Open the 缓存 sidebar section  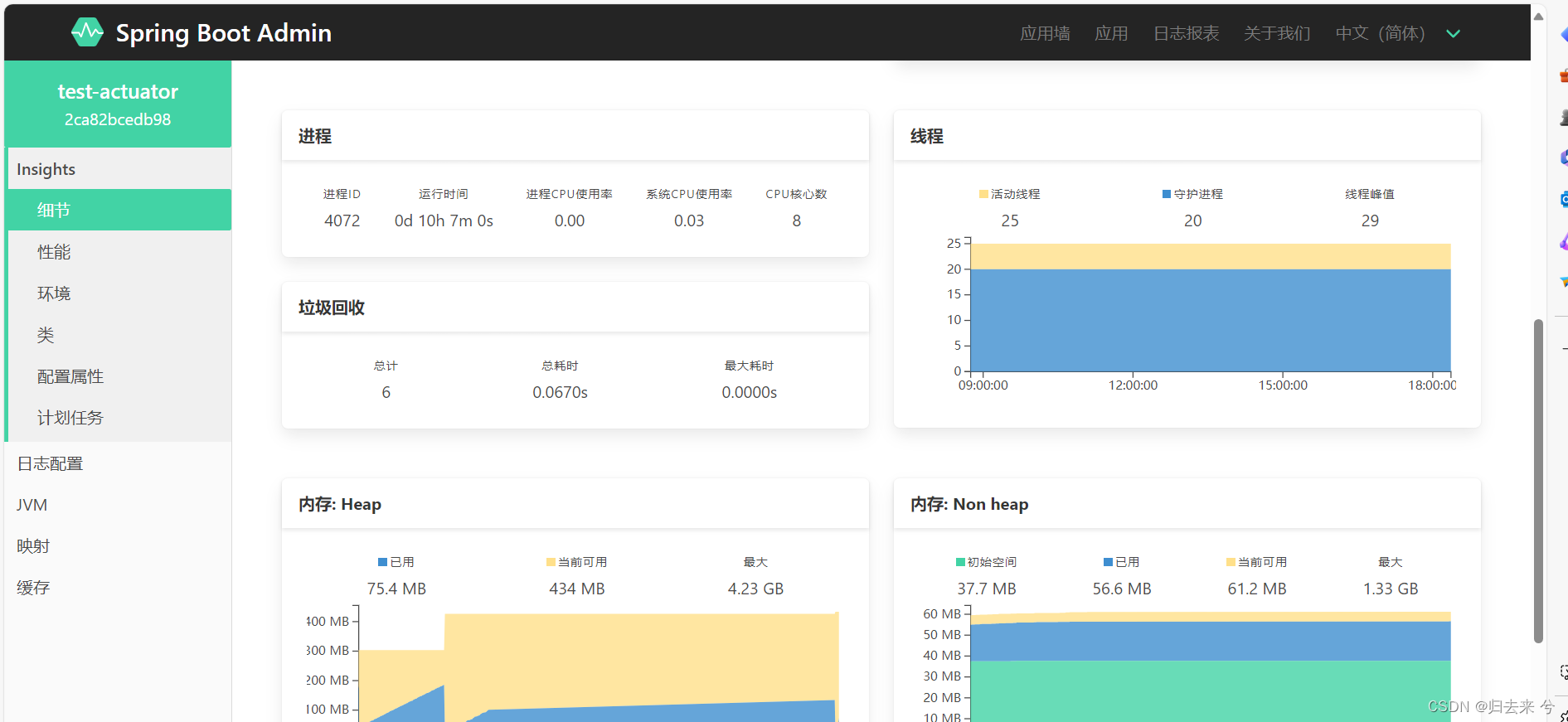(x=118, y=588)
